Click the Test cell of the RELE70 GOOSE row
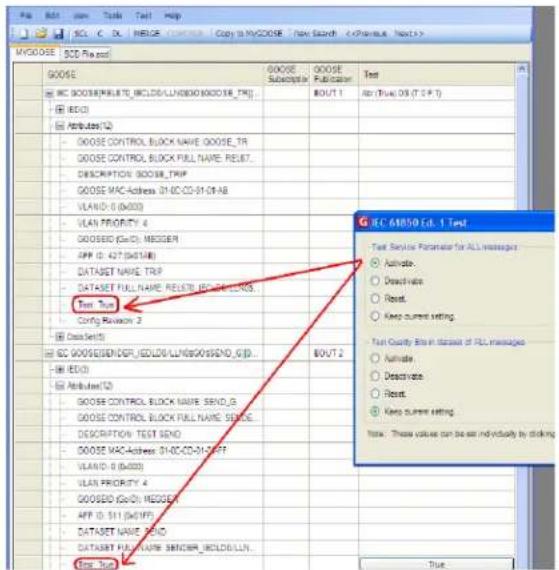The image size is (559, 570). pyautogui.click(x=437, y=93)
